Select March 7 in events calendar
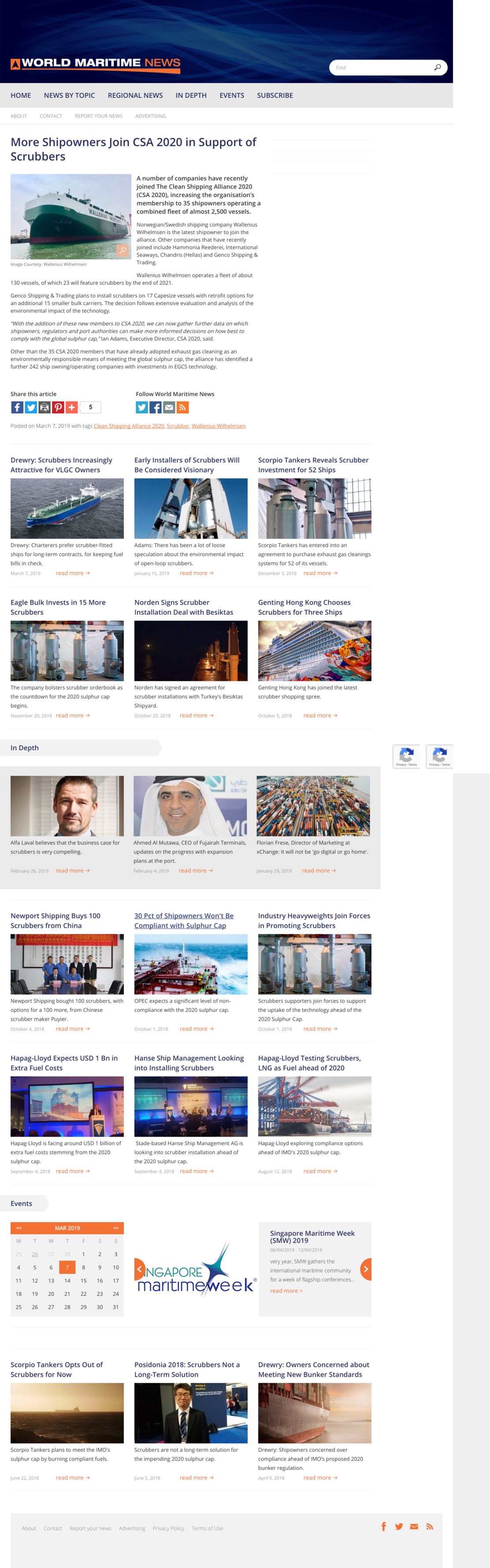The width and height of the screenshot is (490, 1568). pyautogui.click(x=67, y=1267)
